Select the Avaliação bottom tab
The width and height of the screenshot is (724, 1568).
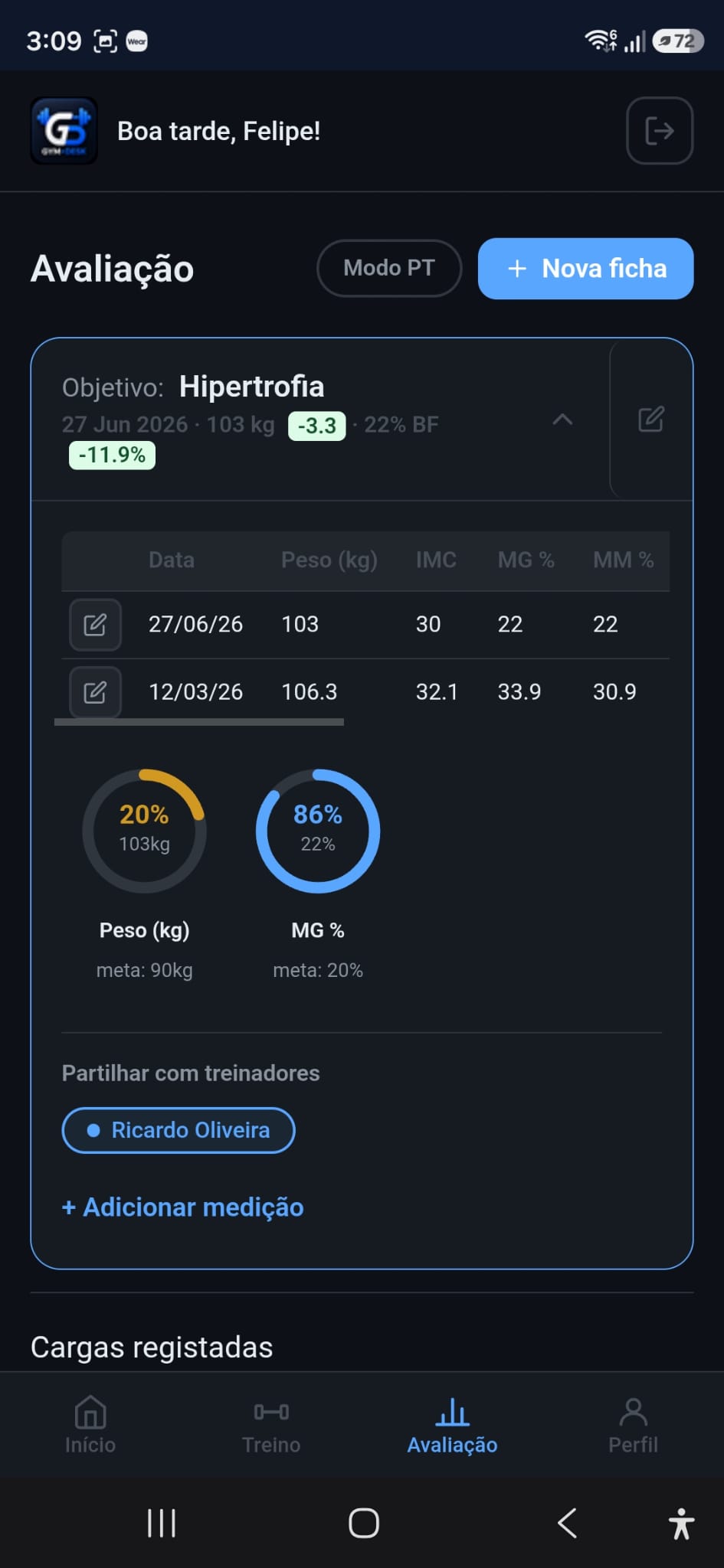pyautogui.click(x=452, y=1425)
